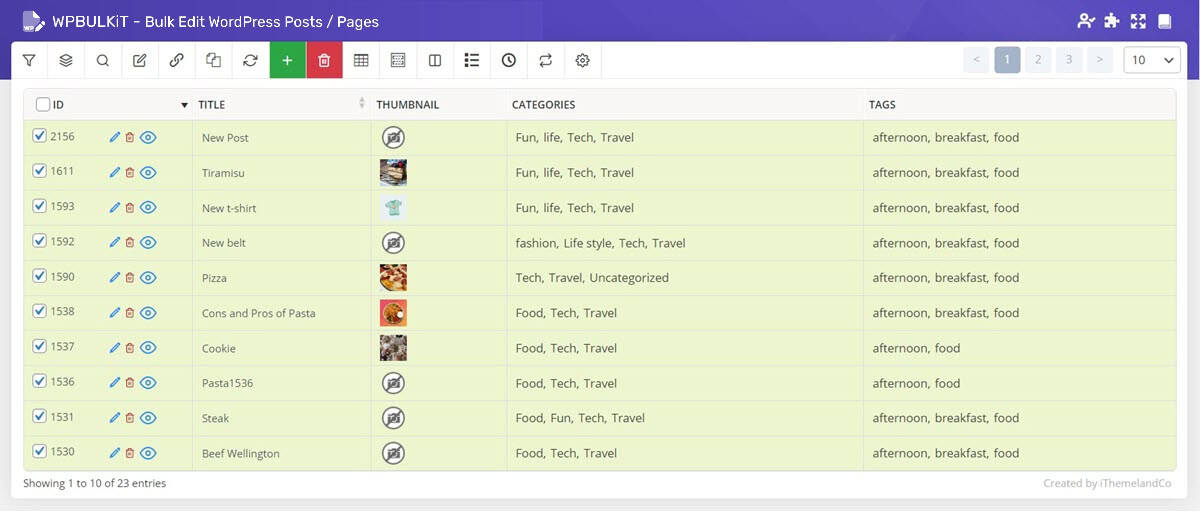View post 1536 with the eye icon
1200x512 pixels.
coord(148,383)
